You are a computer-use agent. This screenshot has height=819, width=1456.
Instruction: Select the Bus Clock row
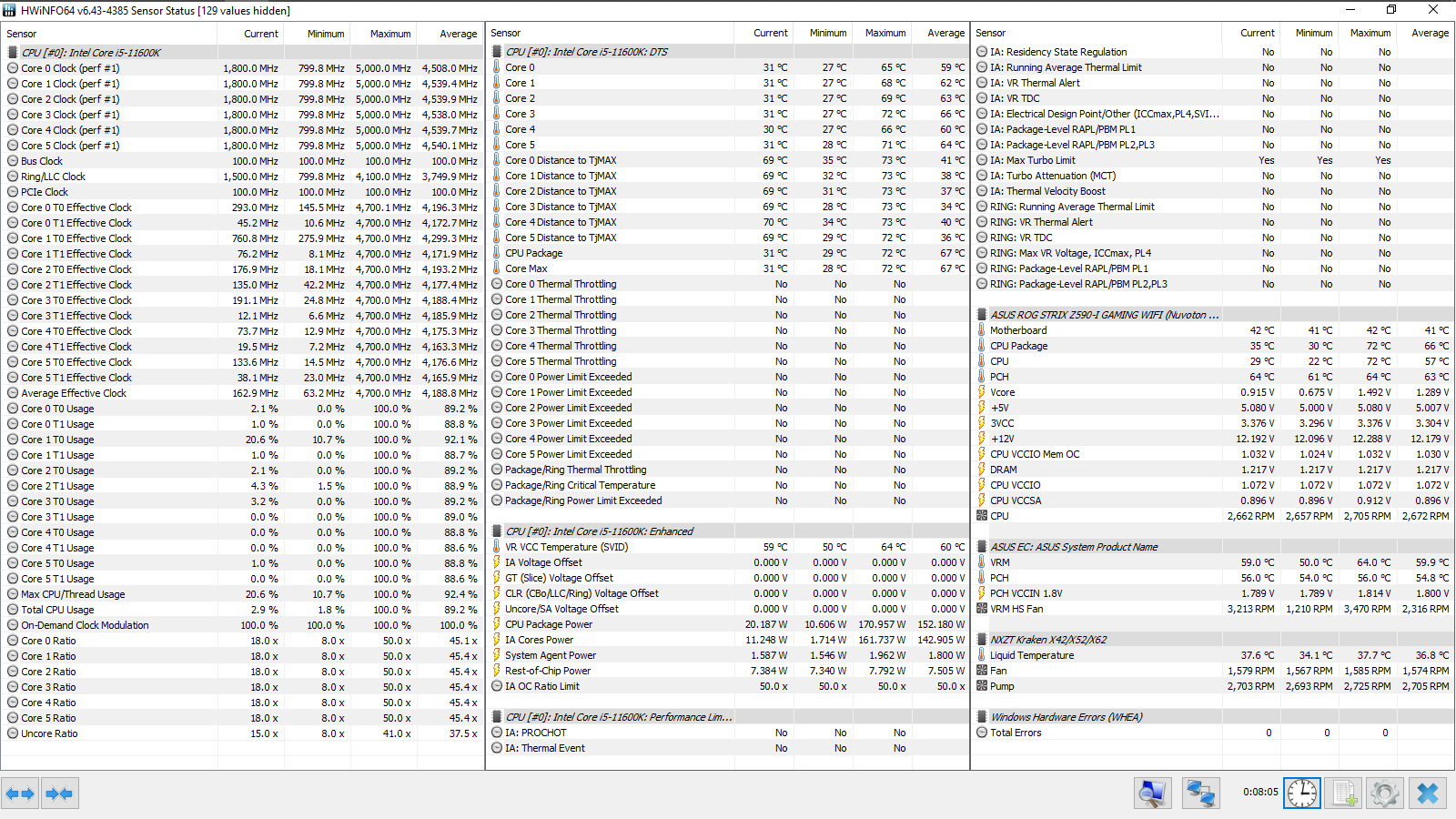pos(242,161)
